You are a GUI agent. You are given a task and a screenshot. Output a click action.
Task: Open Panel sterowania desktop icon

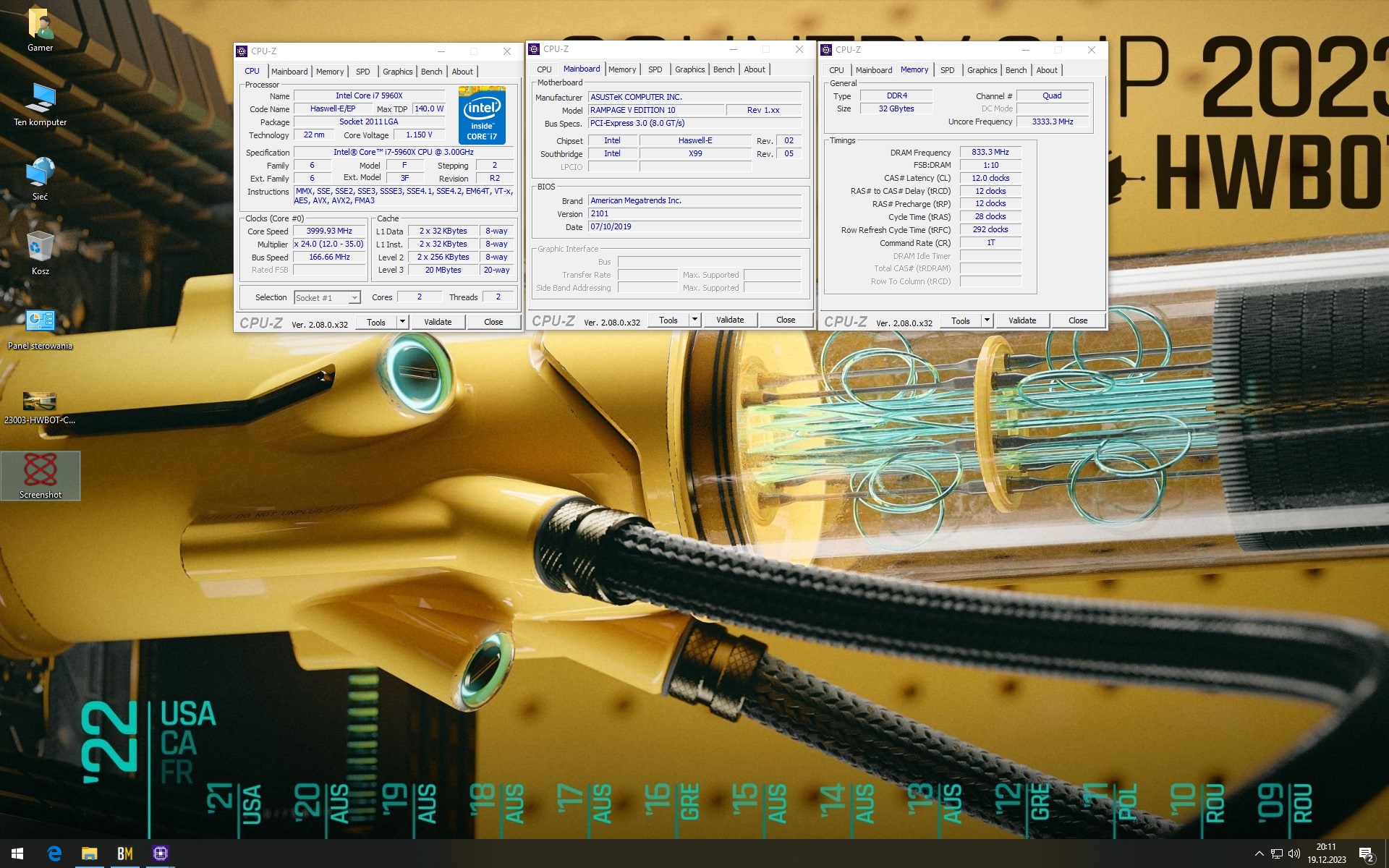41,329
